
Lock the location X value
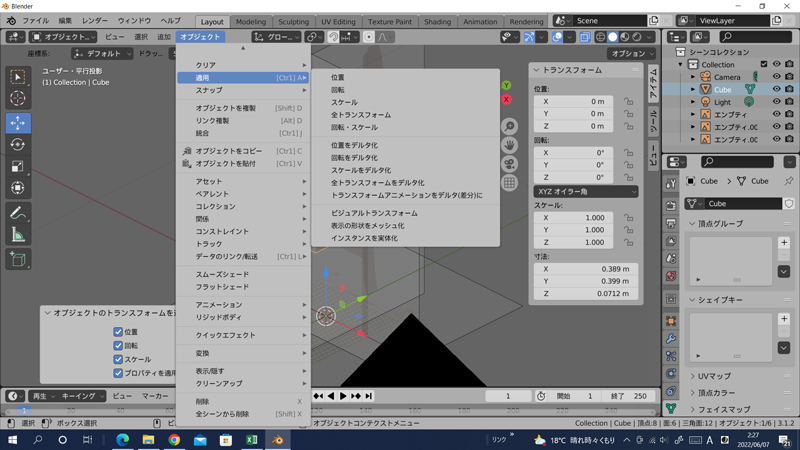(x=629, y=102)
